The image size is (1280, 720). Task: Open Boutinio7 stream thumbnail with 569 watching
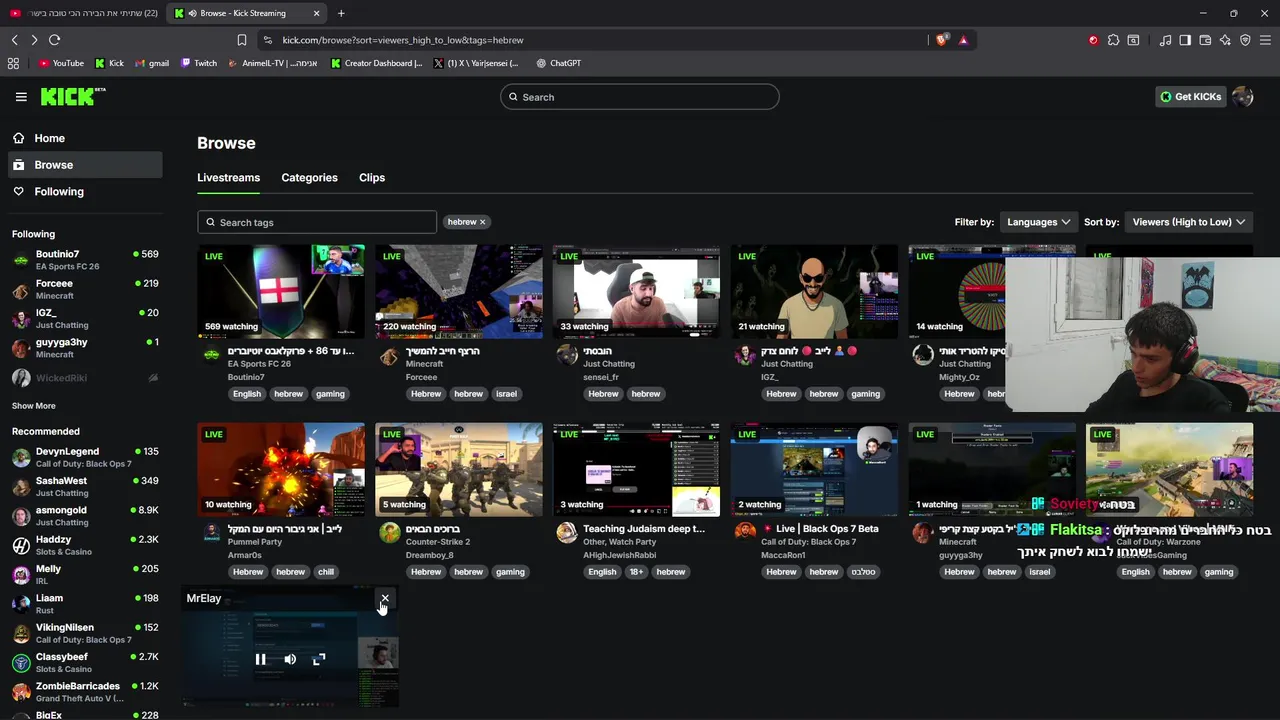tap(281, 291)
